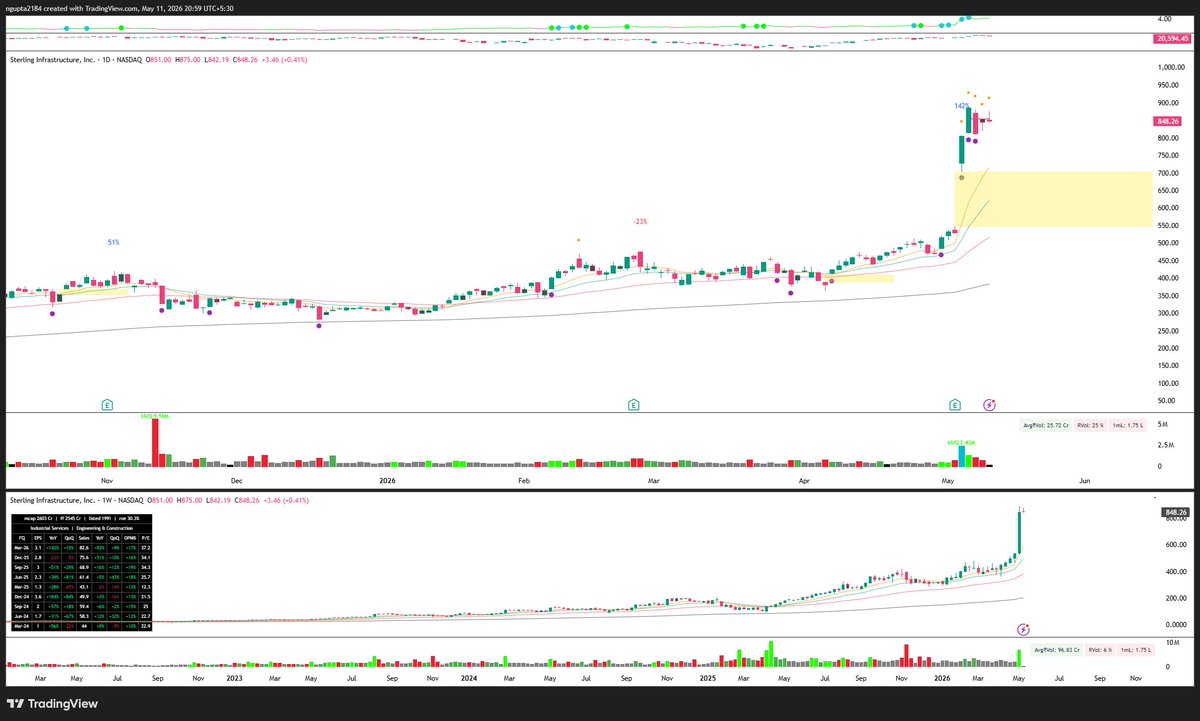Click the 37.2 P/E value in the table
Viewport: 1200px width, 721px height.
145,548
